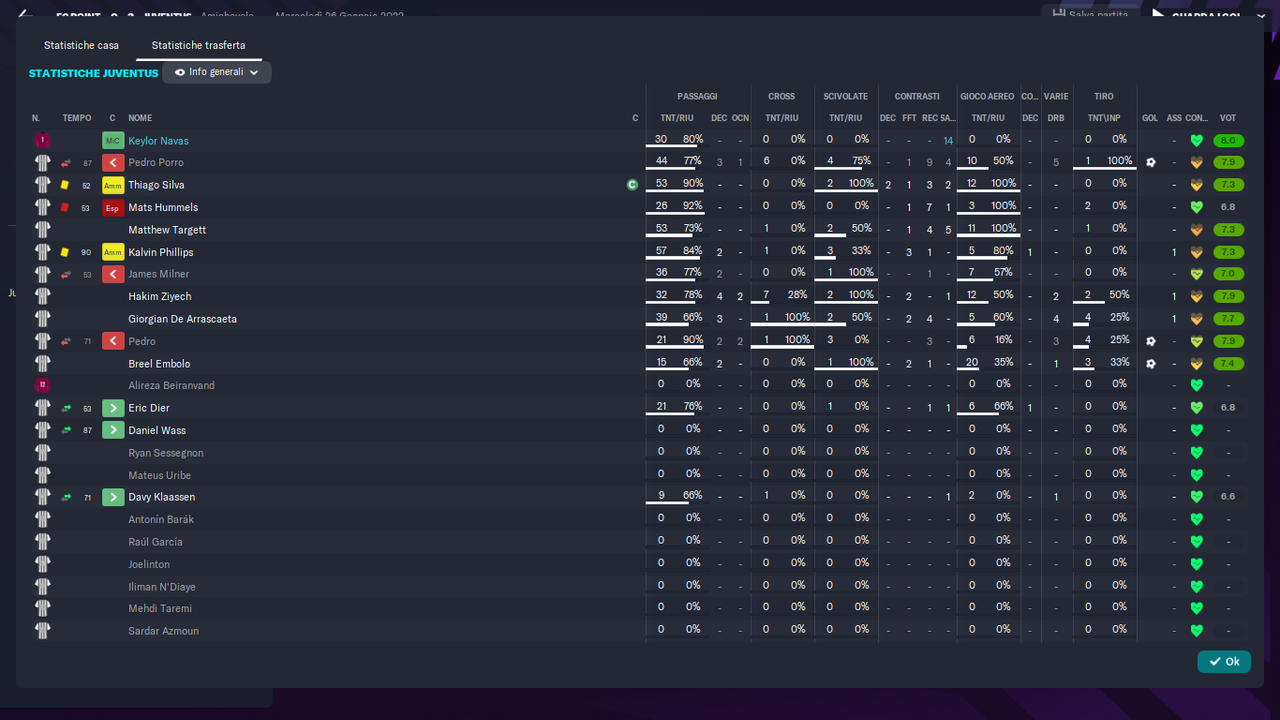The width and height of the screenshot is (1280, 720).
Task: Click James Milner's substitution arrows icon
Action: (66, 274)
